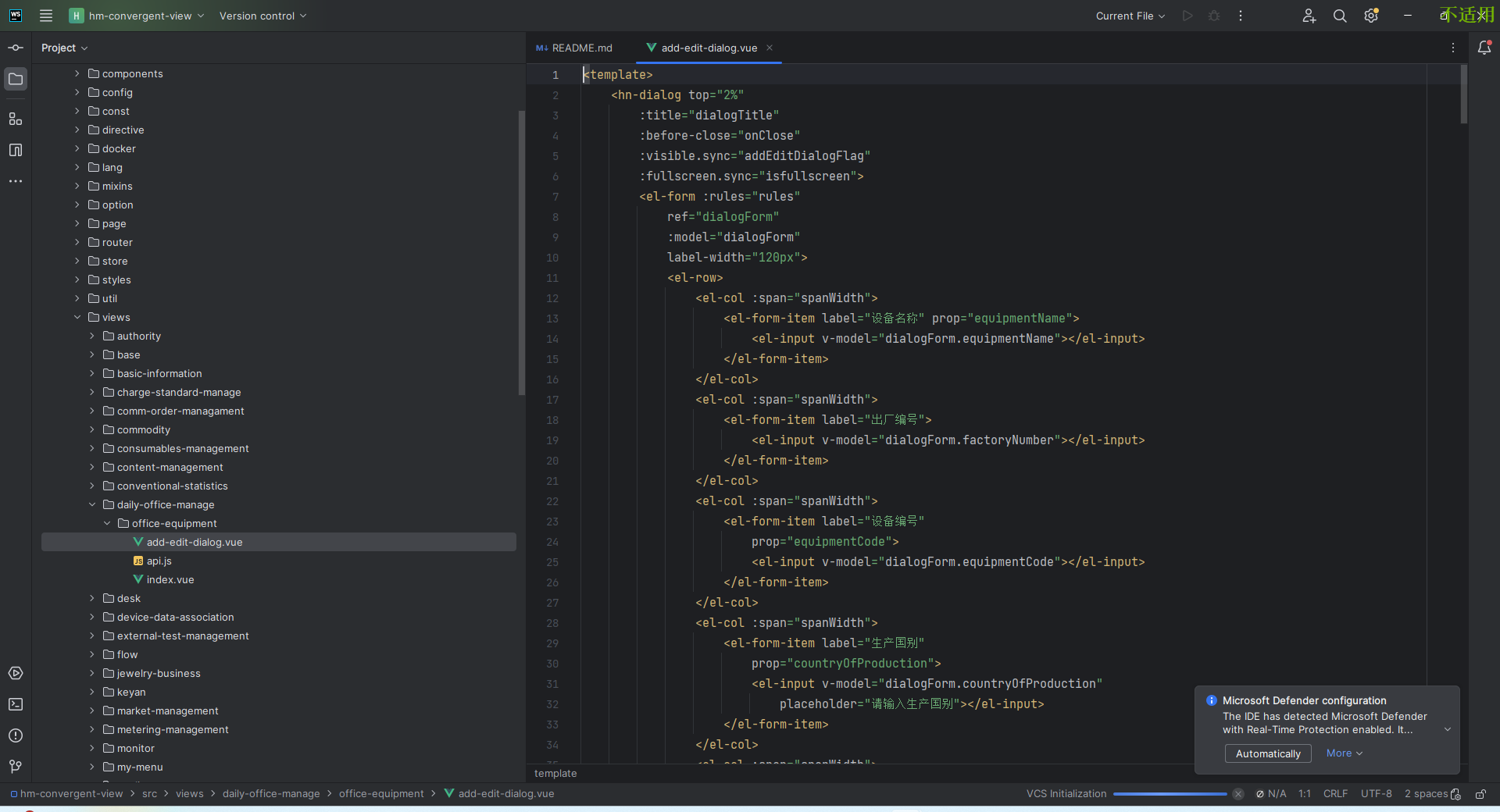Close add-edit-dialog.vue tab

point(770,48)
